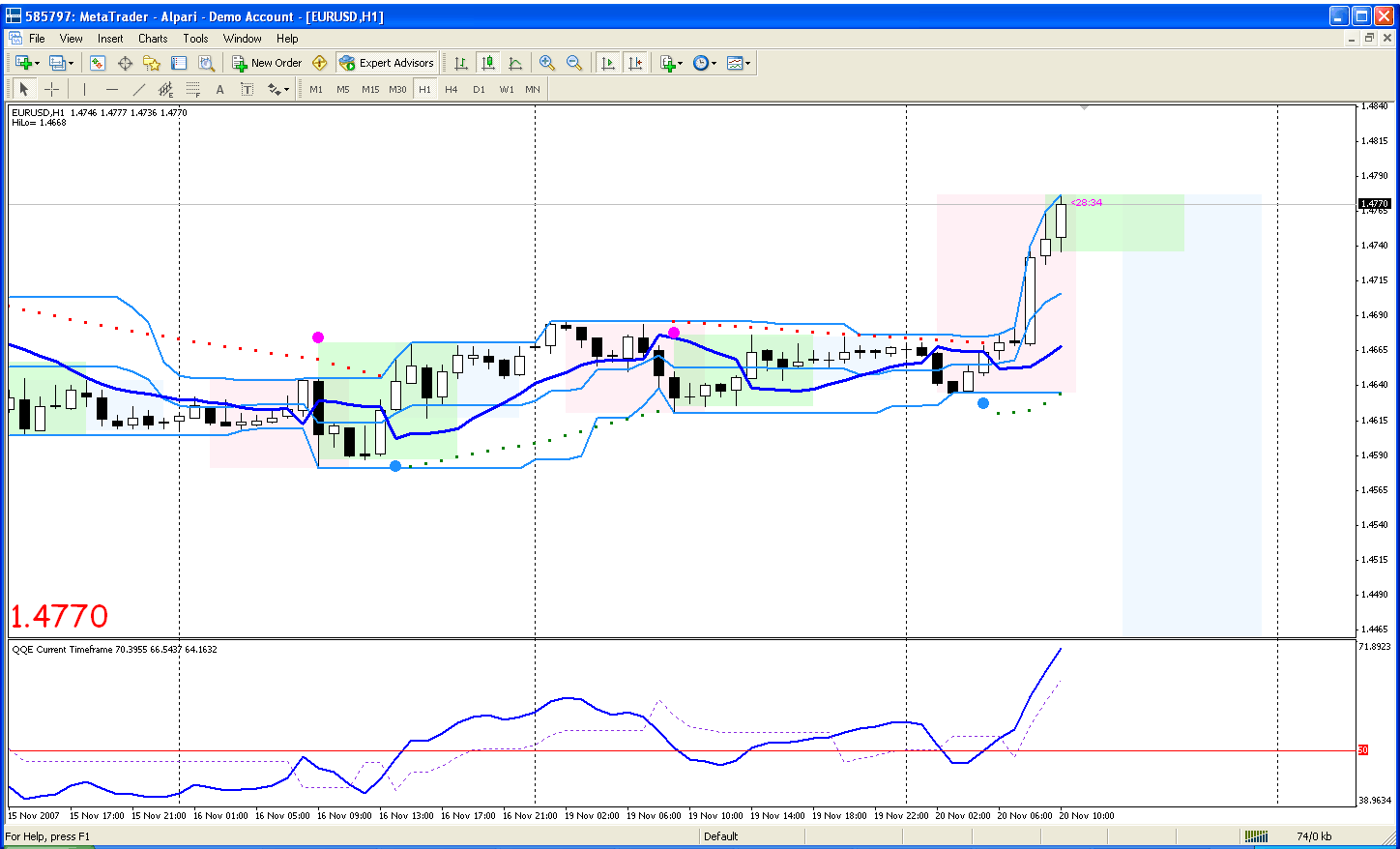Toggle the Expert Advisors button
Viewport: 1400px width, 849px height.
[x=387, y=63]
